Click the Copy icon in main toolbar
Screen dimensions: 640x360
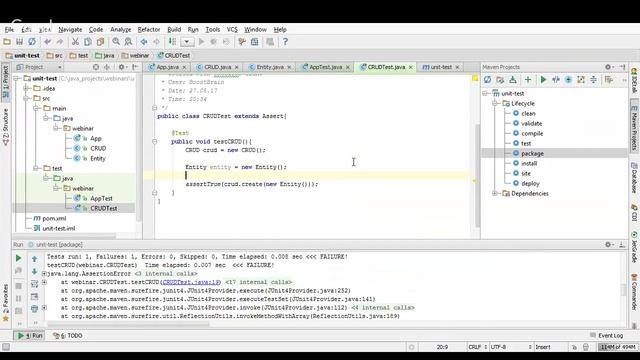pos(88,42)
